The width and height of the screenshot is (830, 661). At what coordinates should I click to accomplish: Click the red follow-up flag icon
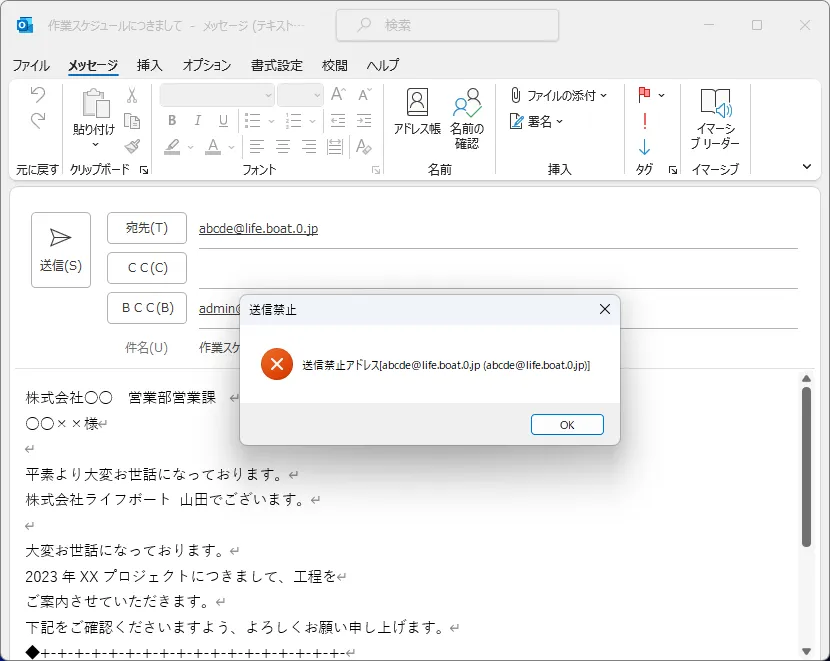644,95
